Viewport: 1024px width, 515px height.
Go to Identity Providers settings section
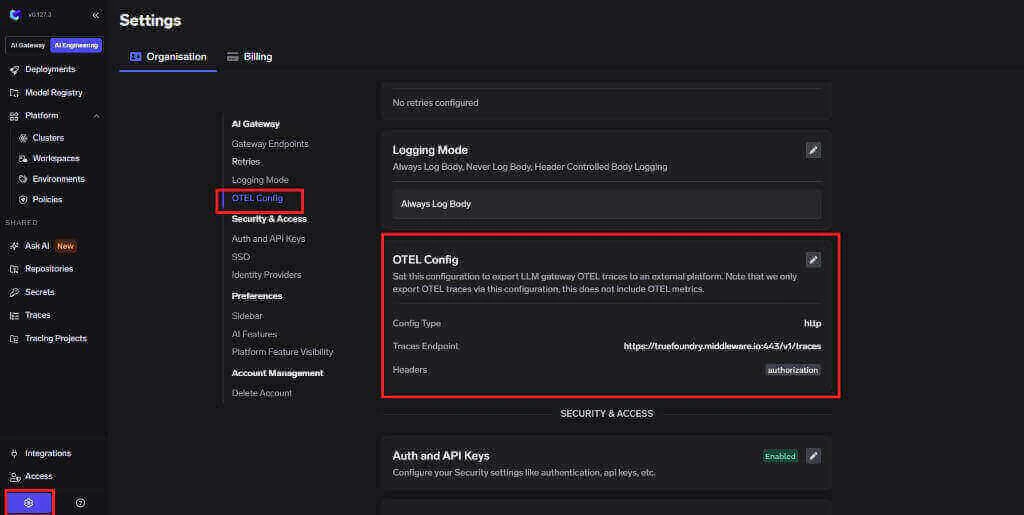tap(266, 275)
